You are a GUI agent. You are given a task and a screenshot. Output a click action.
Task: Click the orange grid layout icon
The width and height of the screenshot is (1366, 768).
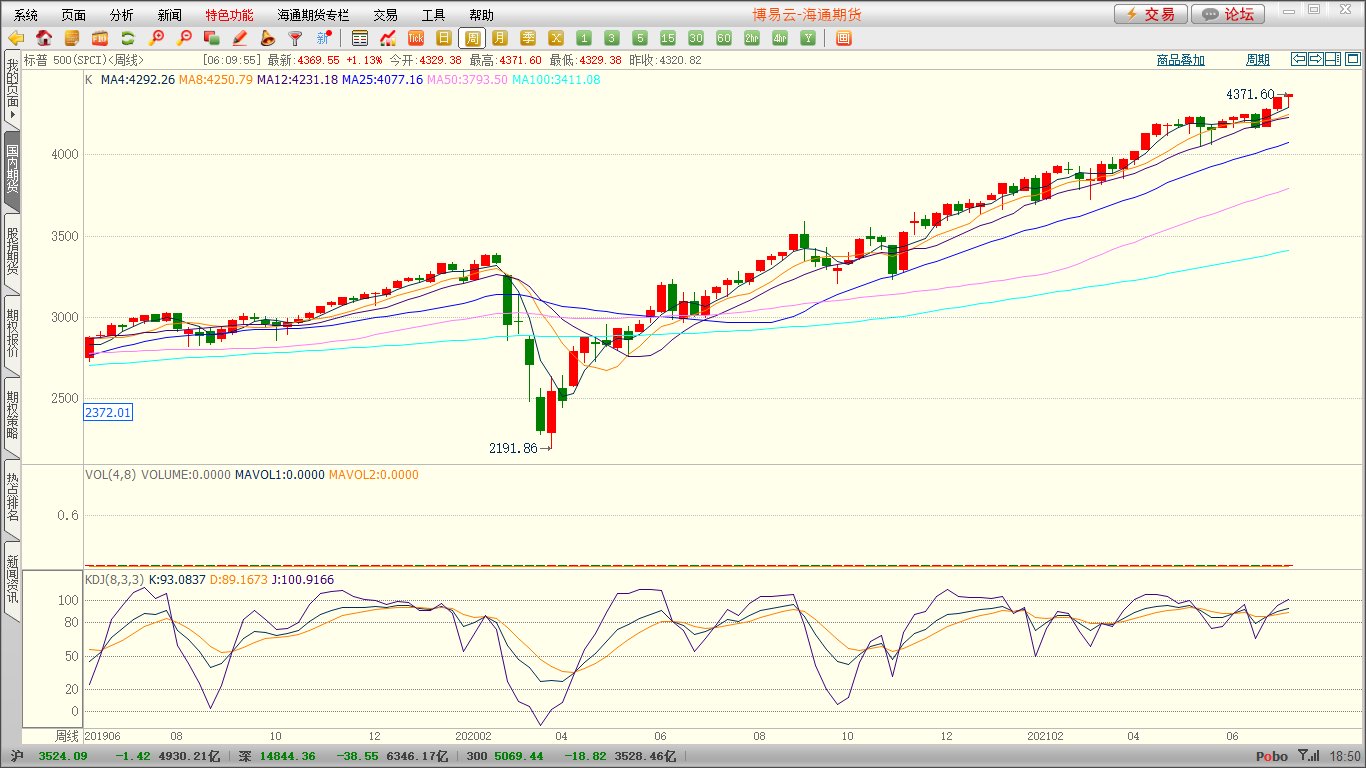click(843, 38)
